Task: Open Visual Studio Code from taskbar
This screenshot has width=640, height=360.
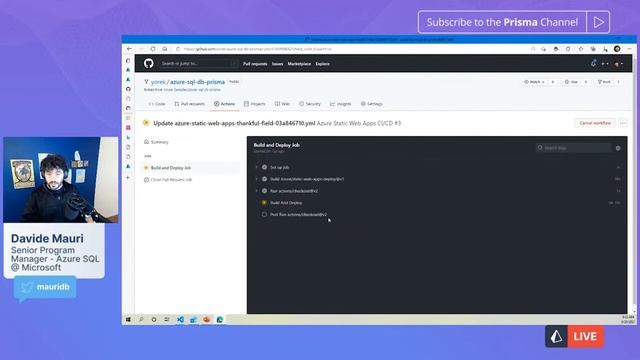Action: pyautogui.click(x=180, y=319)
